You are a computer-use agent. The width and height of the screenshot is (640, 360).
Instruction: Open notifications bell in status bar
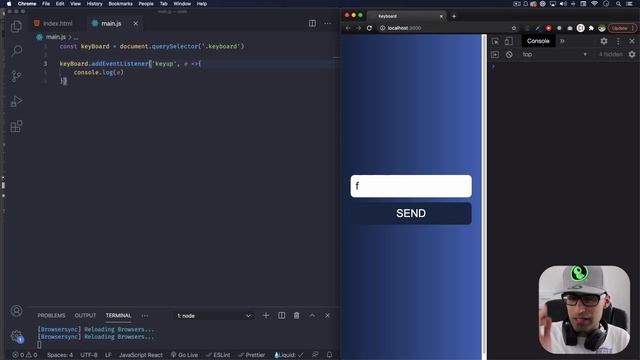(329, 355)
